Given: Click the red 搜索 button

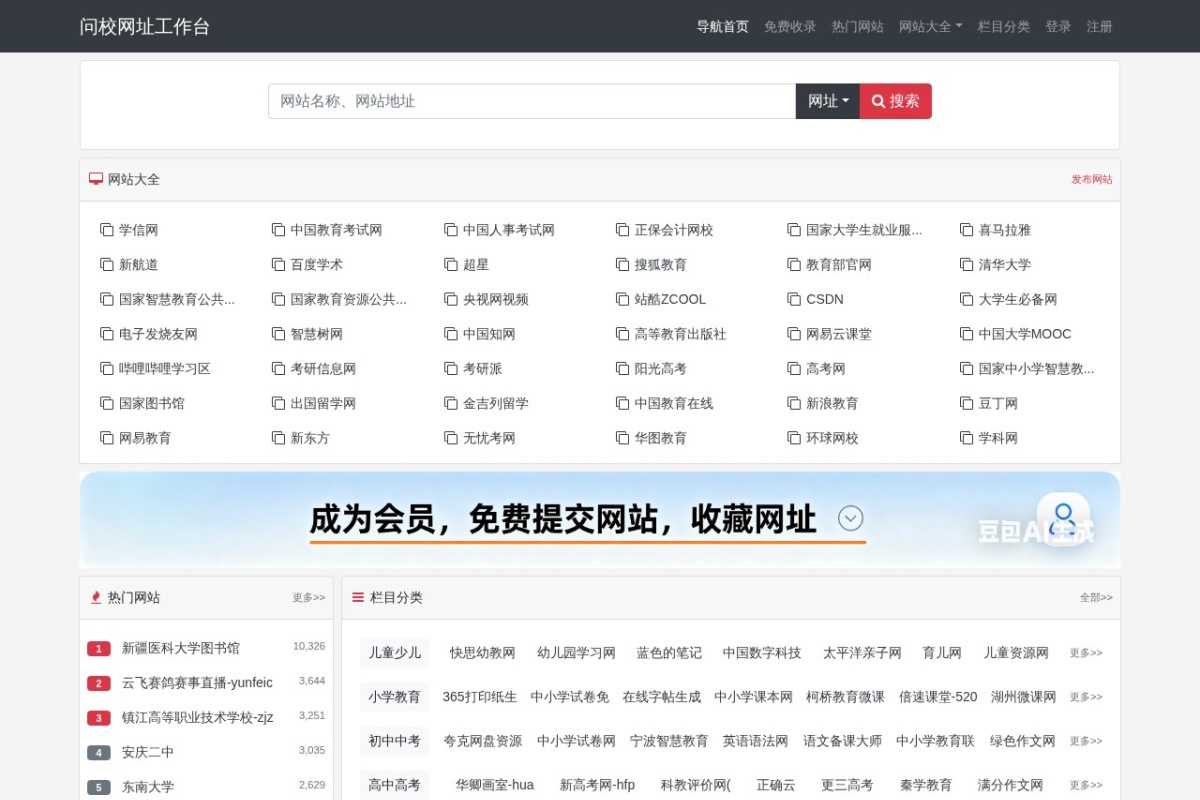Looking at the screenshot, I should (x=896, y=101).
